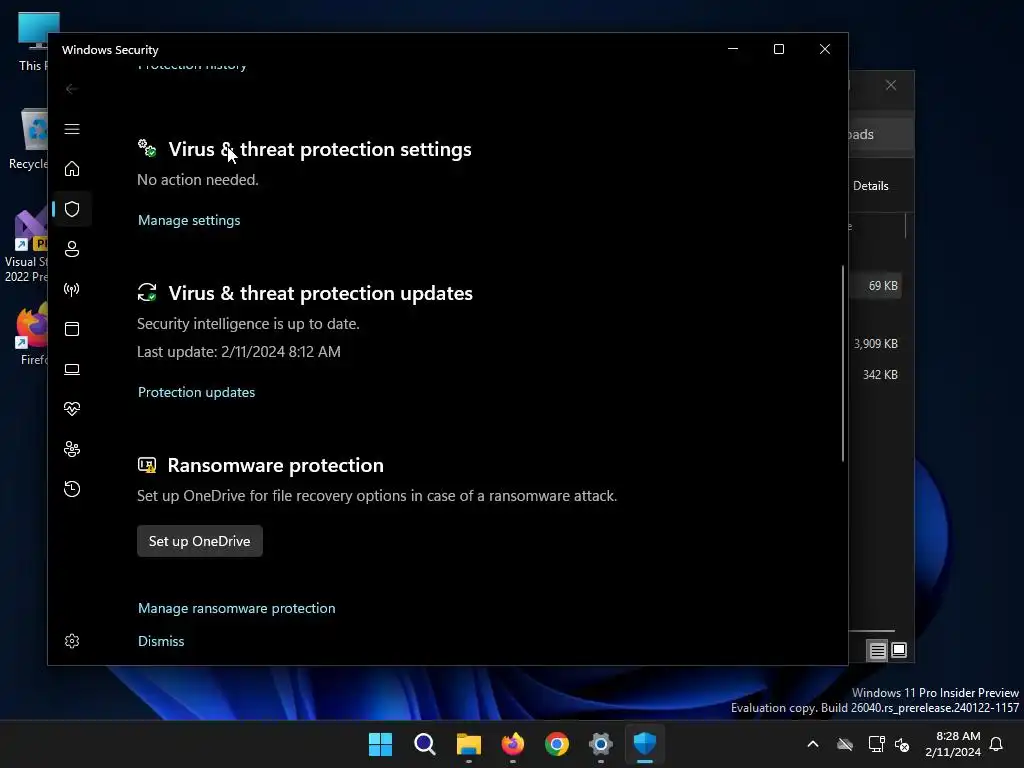Open Settings app from taskbar
Viewport: 1024px width, 768px height.
tap(601, 744)
